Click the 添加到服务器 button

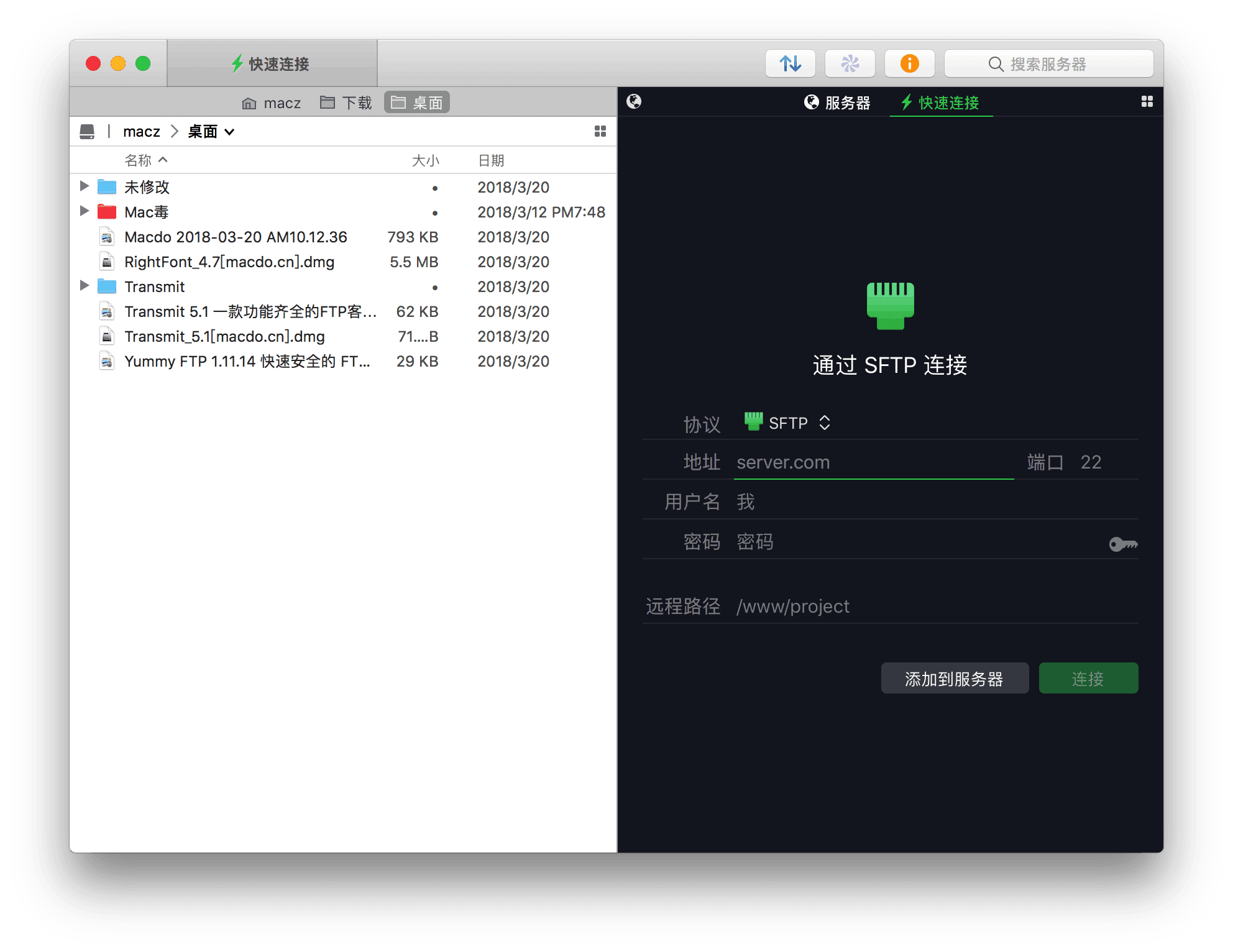(x=954, y=679)
